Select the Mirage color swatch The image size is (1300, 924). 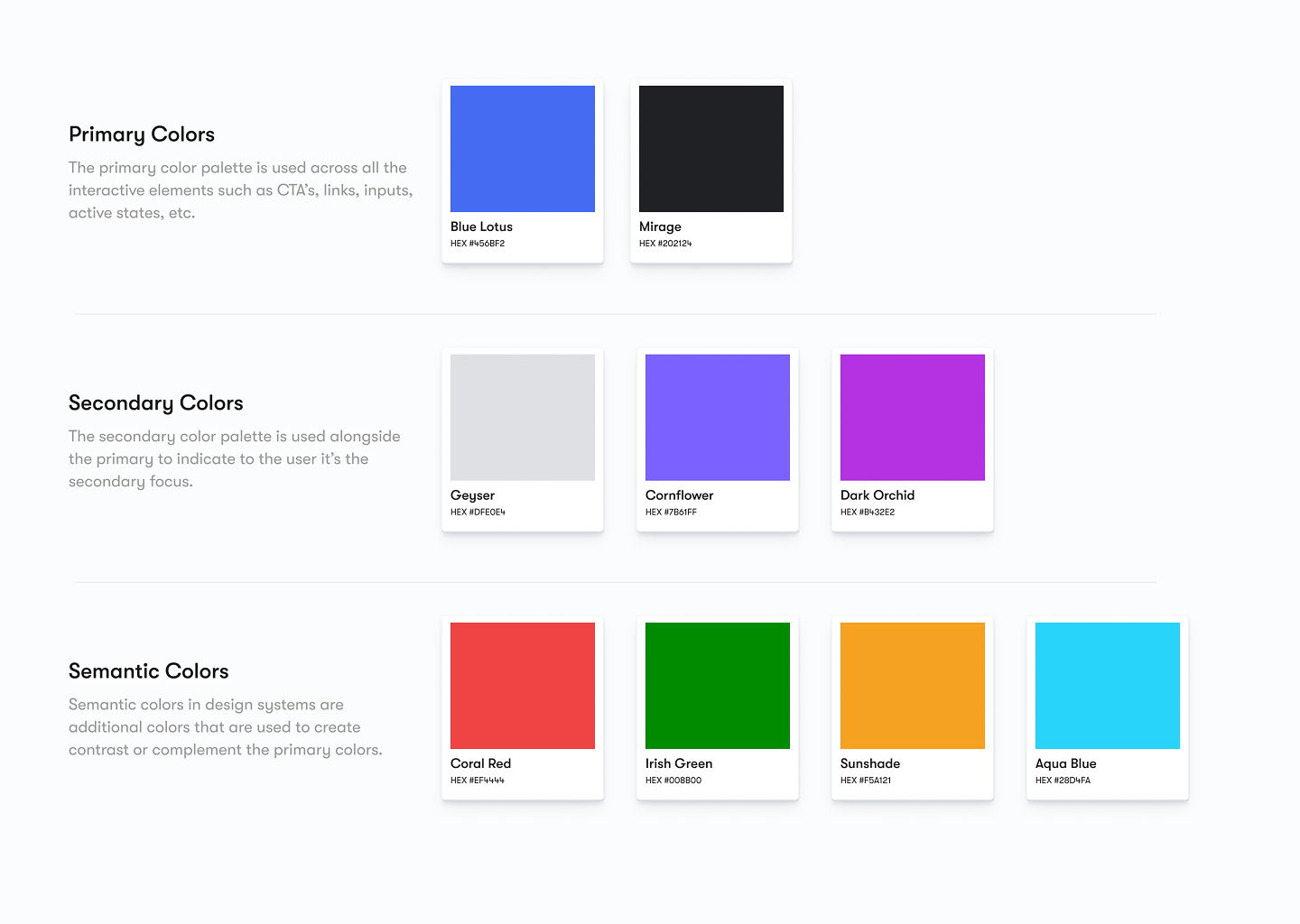coord(710,149)
